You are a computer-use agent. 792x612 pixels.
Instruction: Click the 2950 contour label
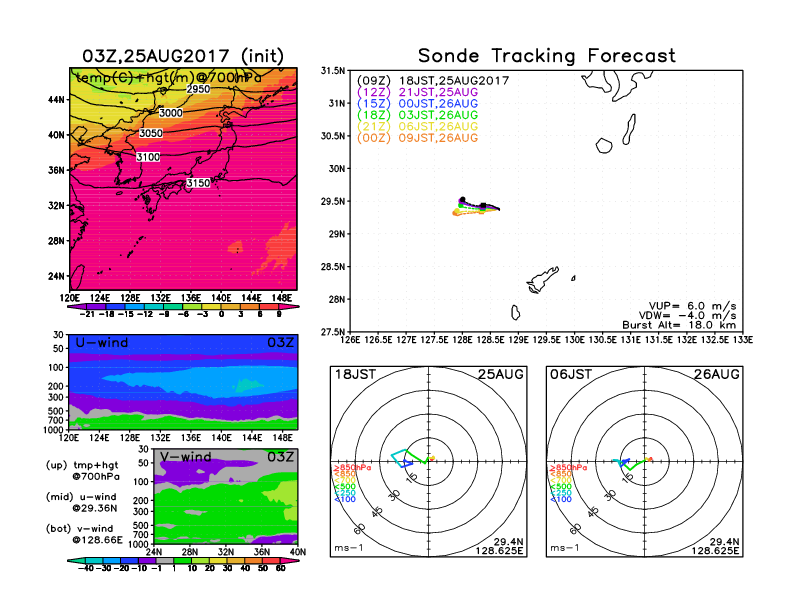tap(198, 89)
